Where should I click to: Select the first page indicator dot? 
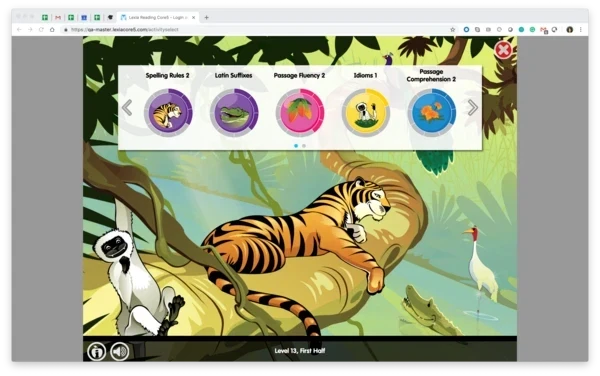pyautogui.click(x=296, y=146)
